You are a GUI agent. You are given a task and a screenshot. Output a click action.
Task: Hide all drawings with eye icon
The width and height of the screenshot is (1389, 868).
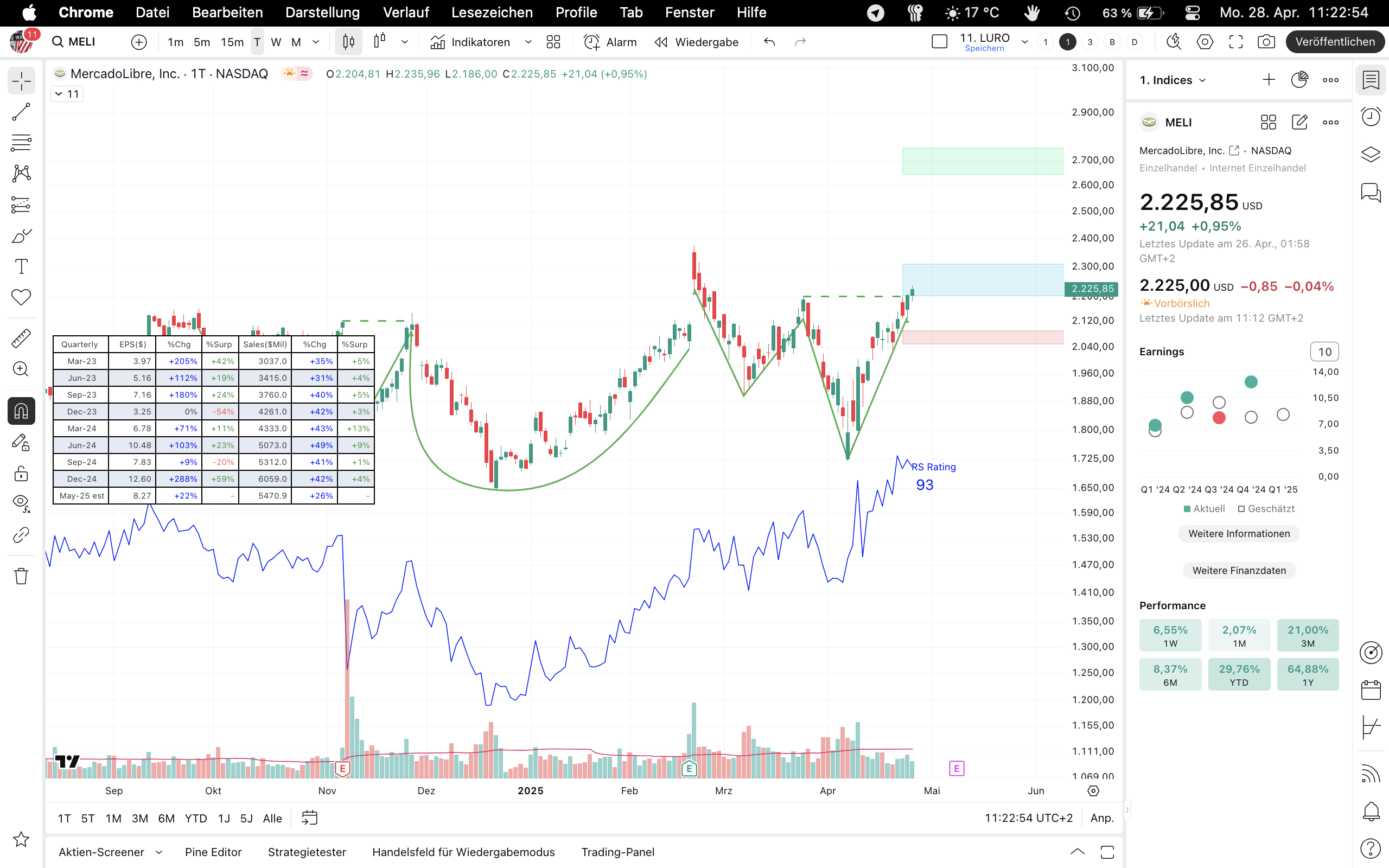(x=21, y=503)
